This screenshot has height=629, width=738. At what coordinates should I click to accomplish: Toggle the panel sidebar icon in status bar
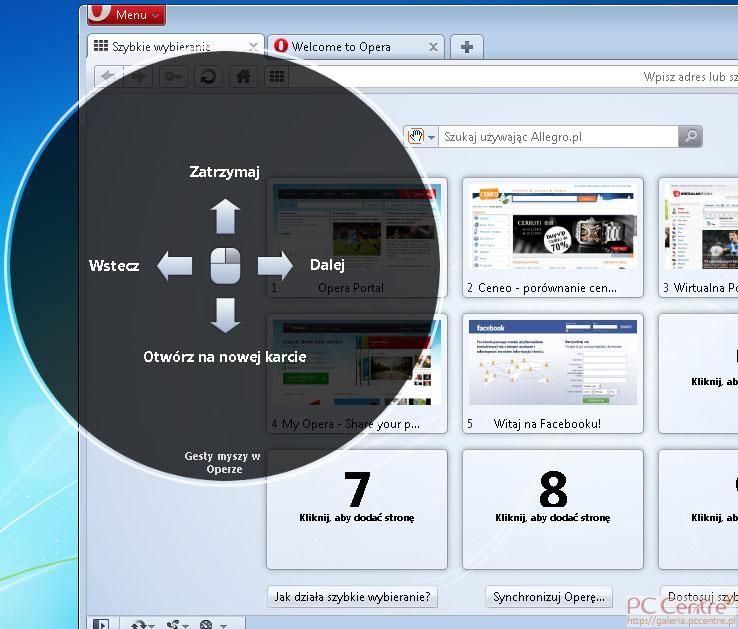pyautogui.click(x=101, y=624)
